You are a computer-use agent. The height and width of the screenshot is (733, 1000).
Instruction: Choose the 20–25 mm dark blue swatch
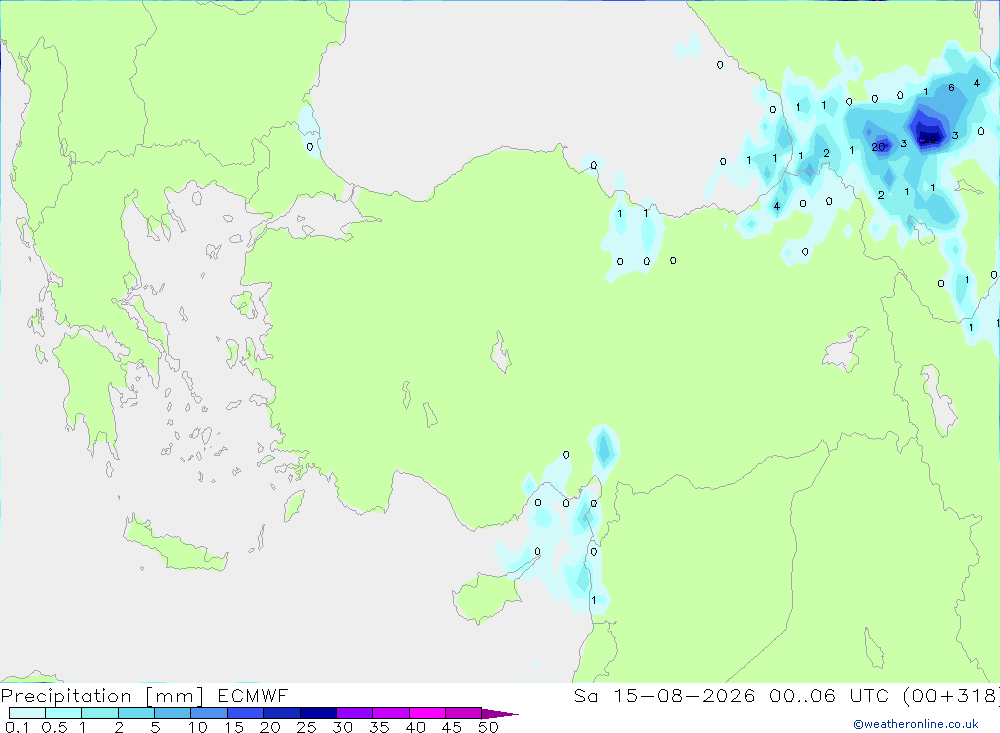point(282,713)
